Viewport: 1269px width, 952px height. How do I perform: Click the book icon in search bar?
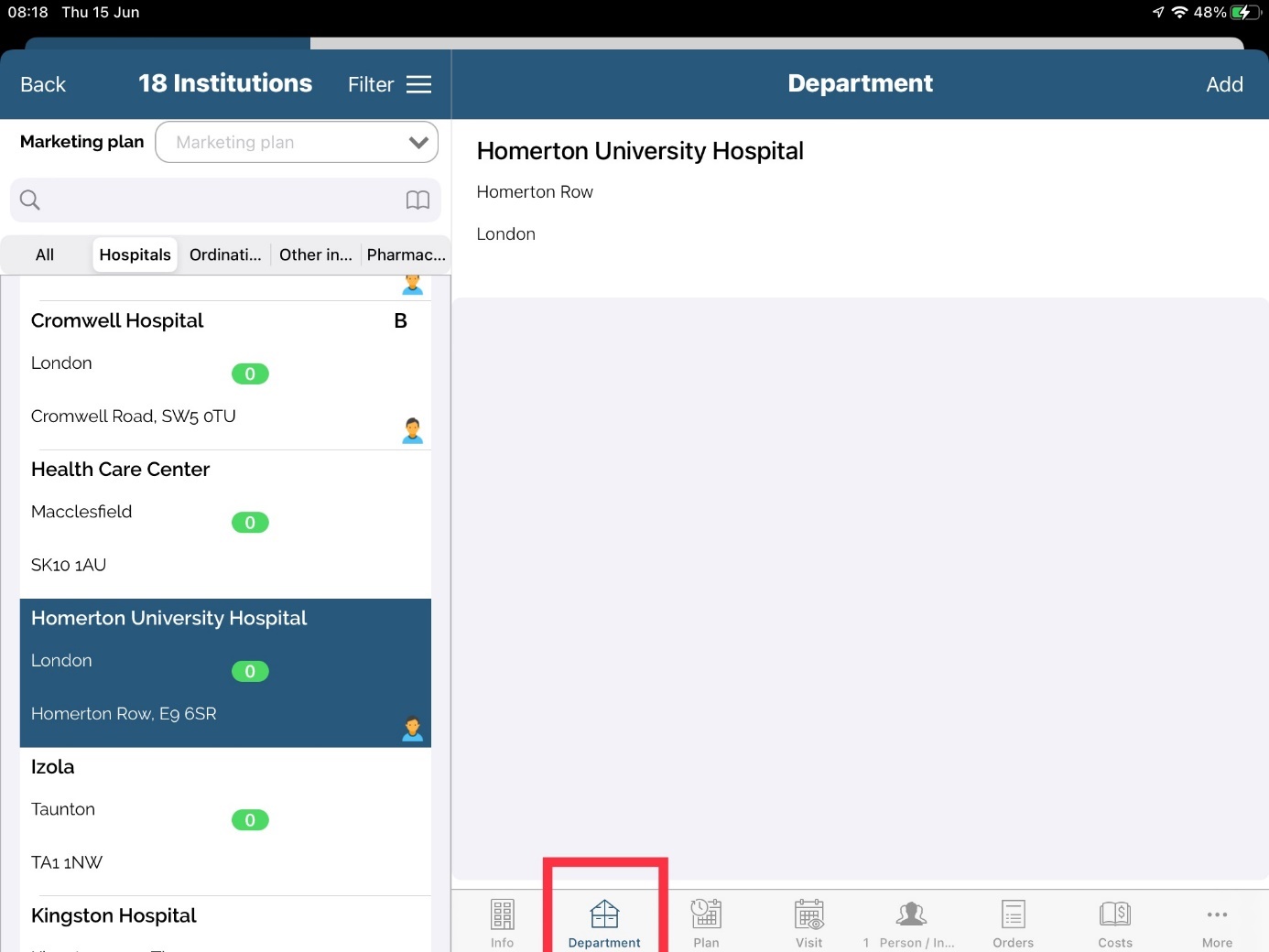(x=418, y=200)
